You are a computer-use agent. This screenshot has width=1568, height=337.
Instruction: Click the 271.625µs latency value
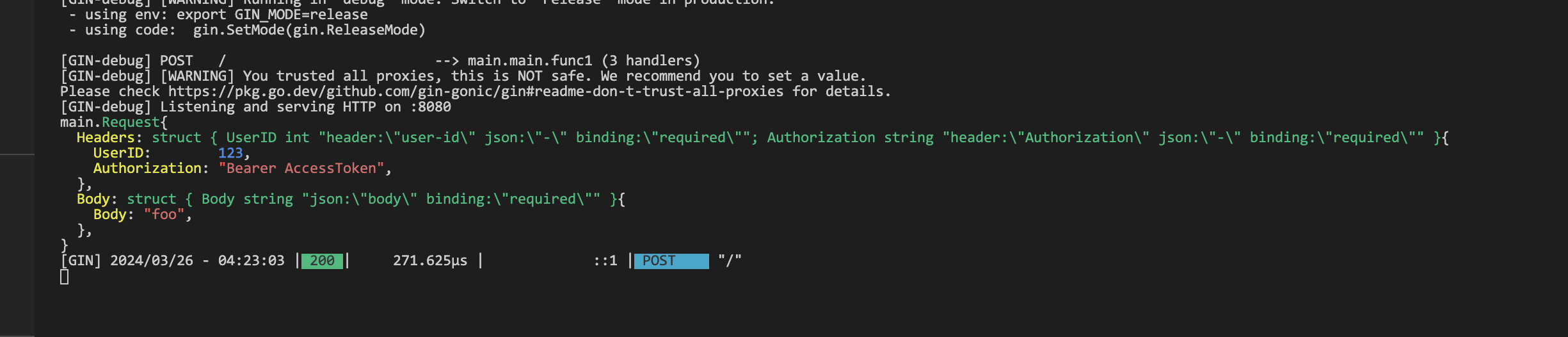click(x=430, y=261)
